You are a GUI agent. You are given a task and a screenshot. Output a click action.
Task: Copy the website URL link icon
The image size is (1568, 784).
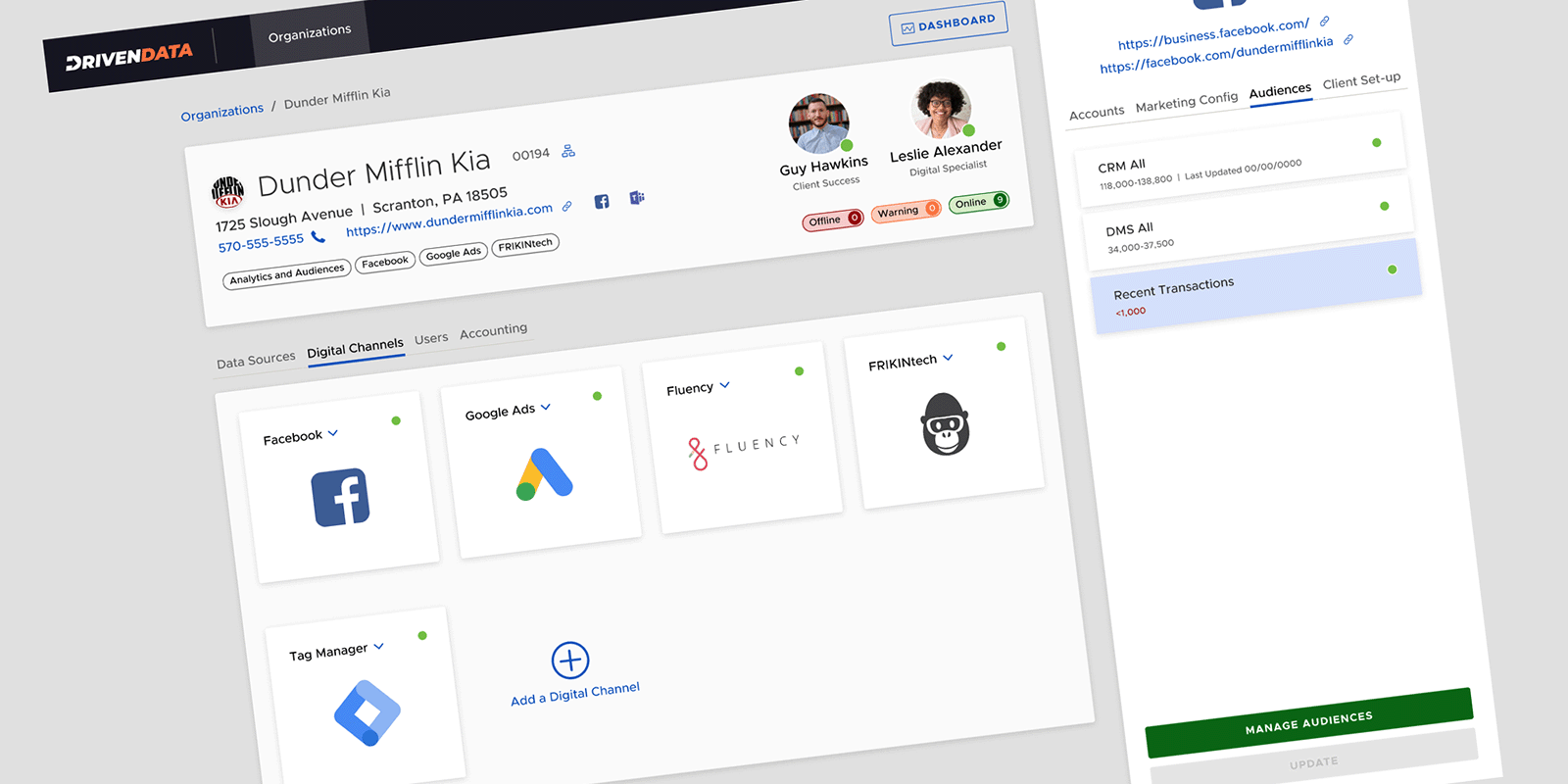click(566, 206)
